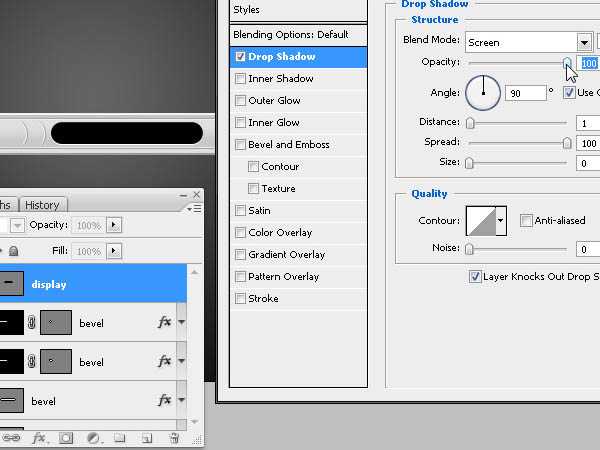Open the layer Opacity slider arrow

[112, 226]
